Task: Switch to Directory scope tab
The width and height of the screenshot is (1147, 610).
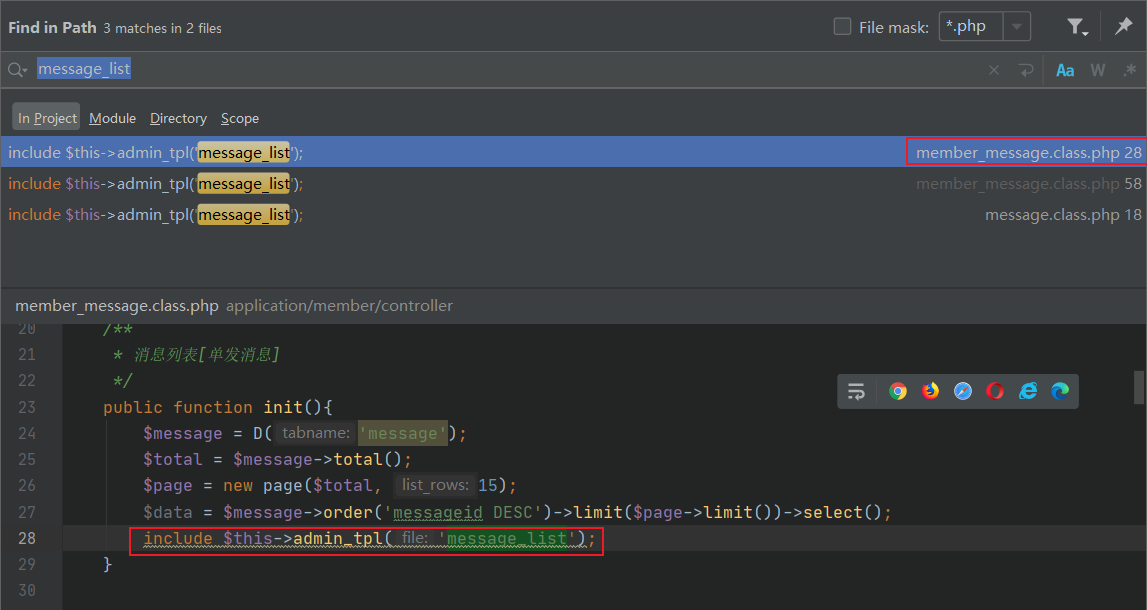Action: tap(178, 118)
